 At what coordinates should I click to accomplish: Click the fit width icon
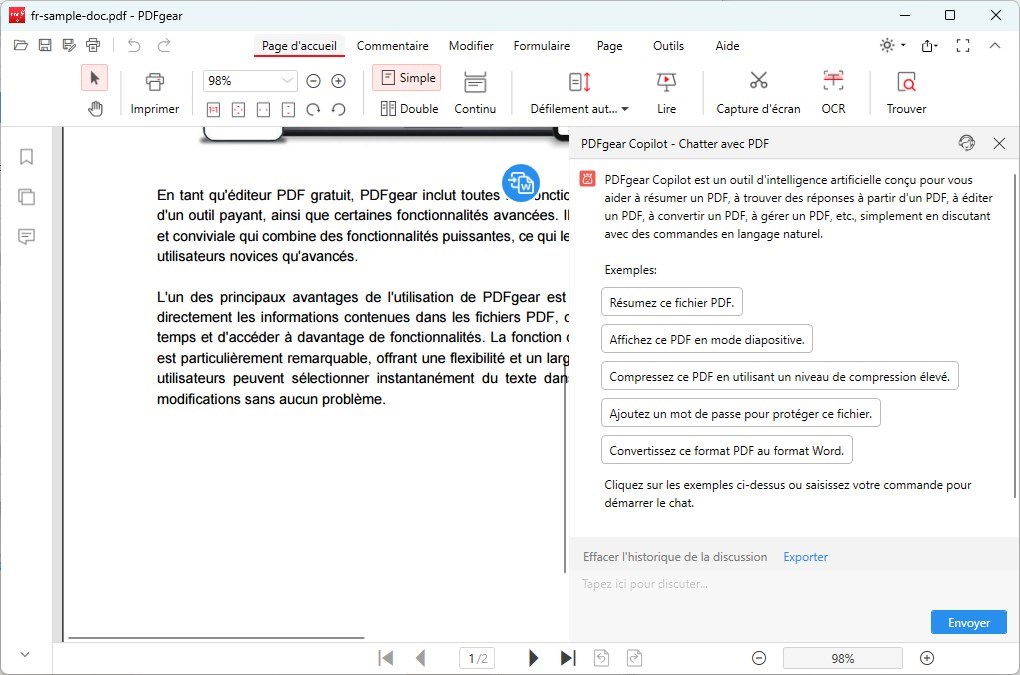pos(263,109)
